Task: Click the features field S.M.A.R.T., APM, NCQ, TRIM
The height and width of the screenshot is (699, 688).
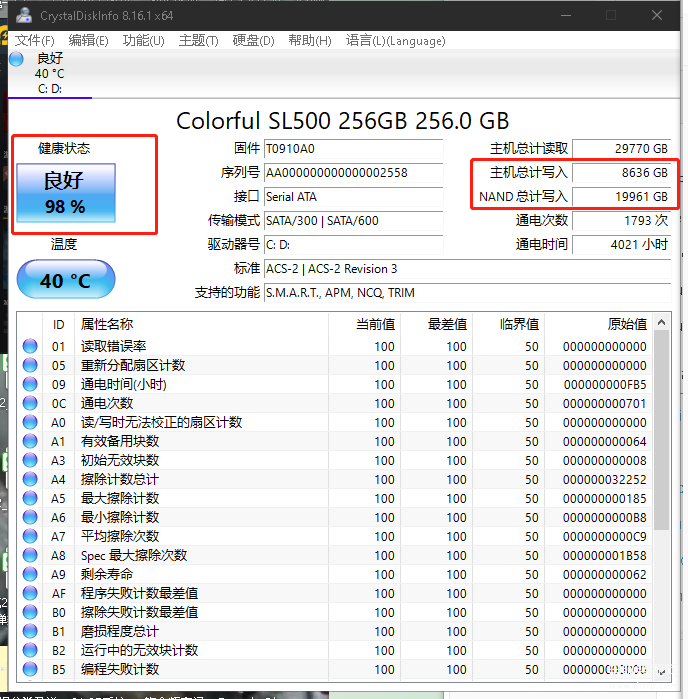Action: [x=467, y=293]
